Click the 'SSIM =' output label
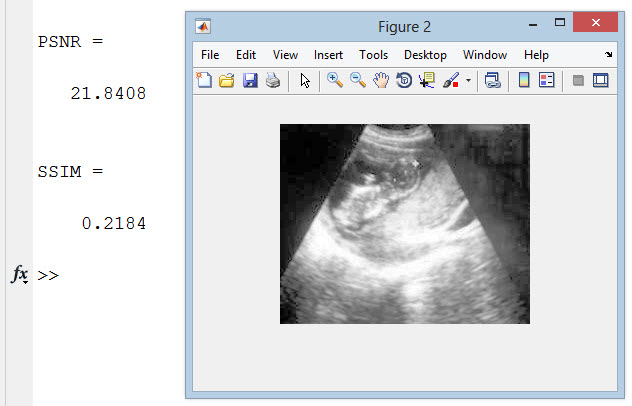 coord(71,172)
